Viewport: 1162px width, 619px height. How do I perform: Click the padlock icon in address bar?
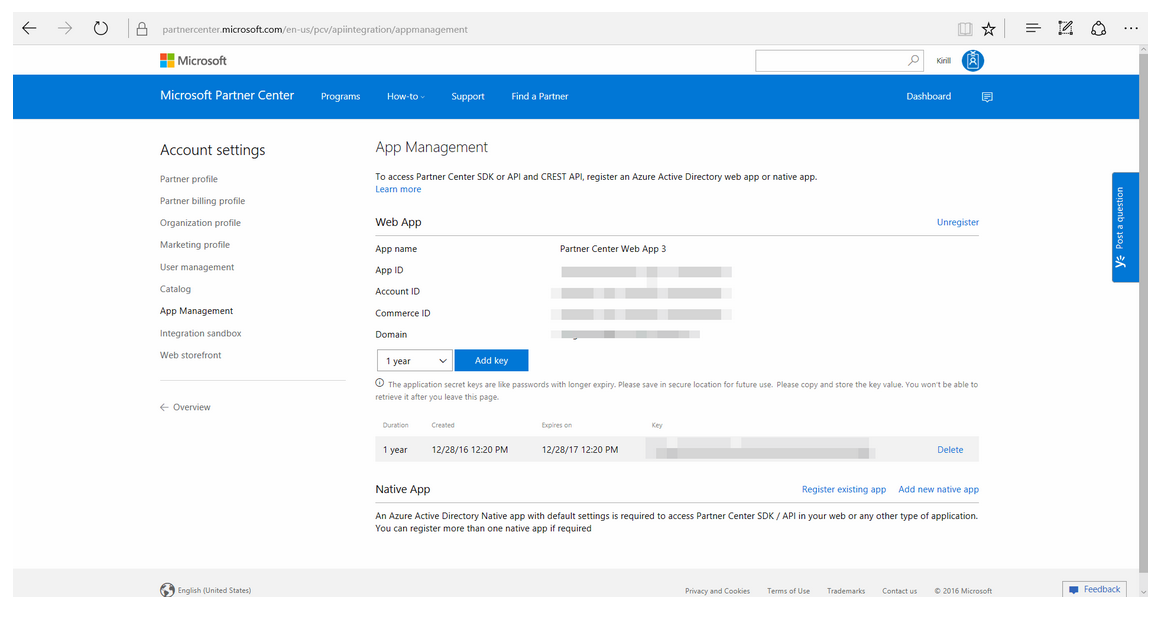tap(142, 29)
